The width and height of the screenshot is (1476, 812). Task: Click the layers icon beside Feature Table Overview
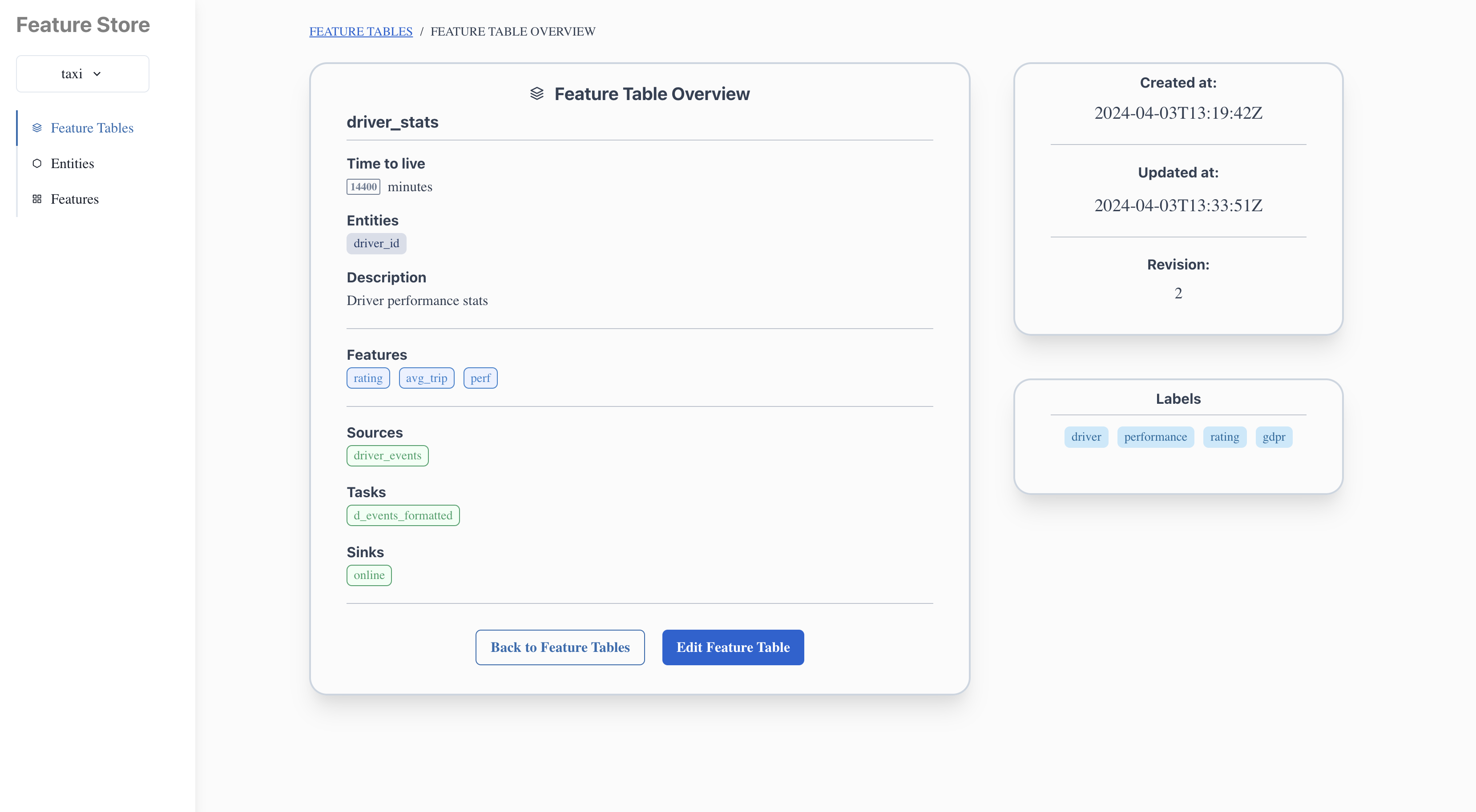click(536, 93)
